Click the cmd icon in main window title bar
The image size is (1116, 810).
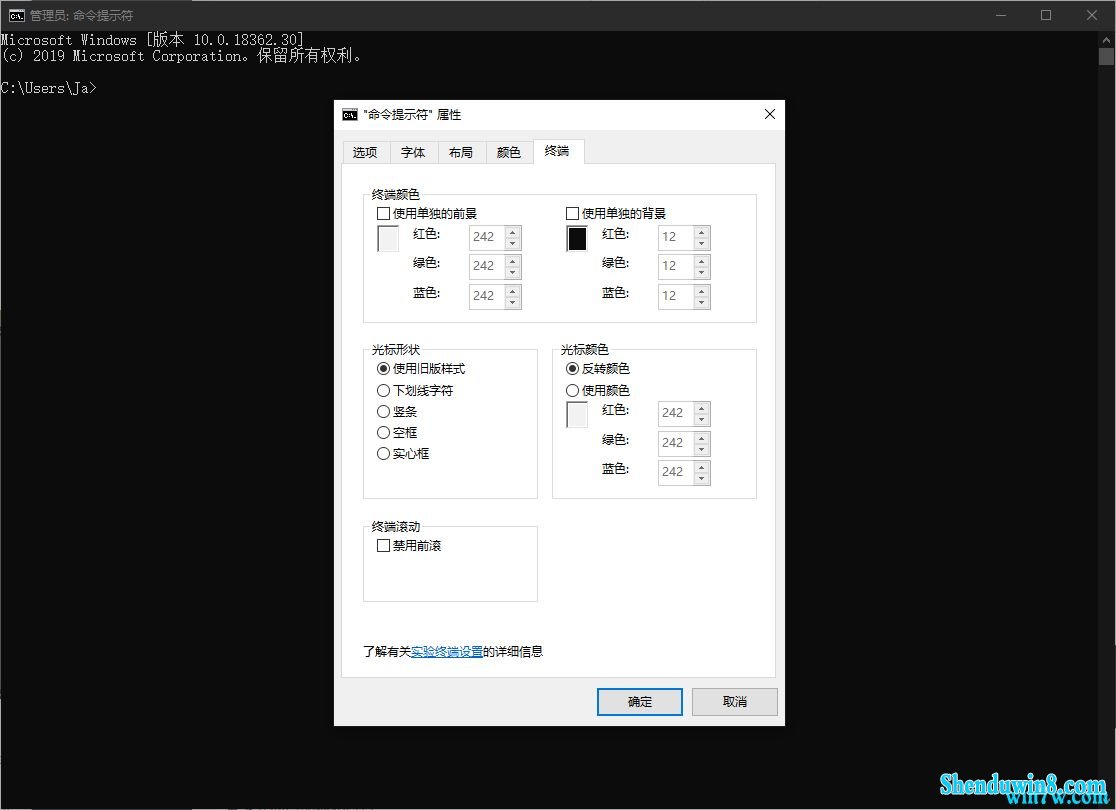point(16,16)
